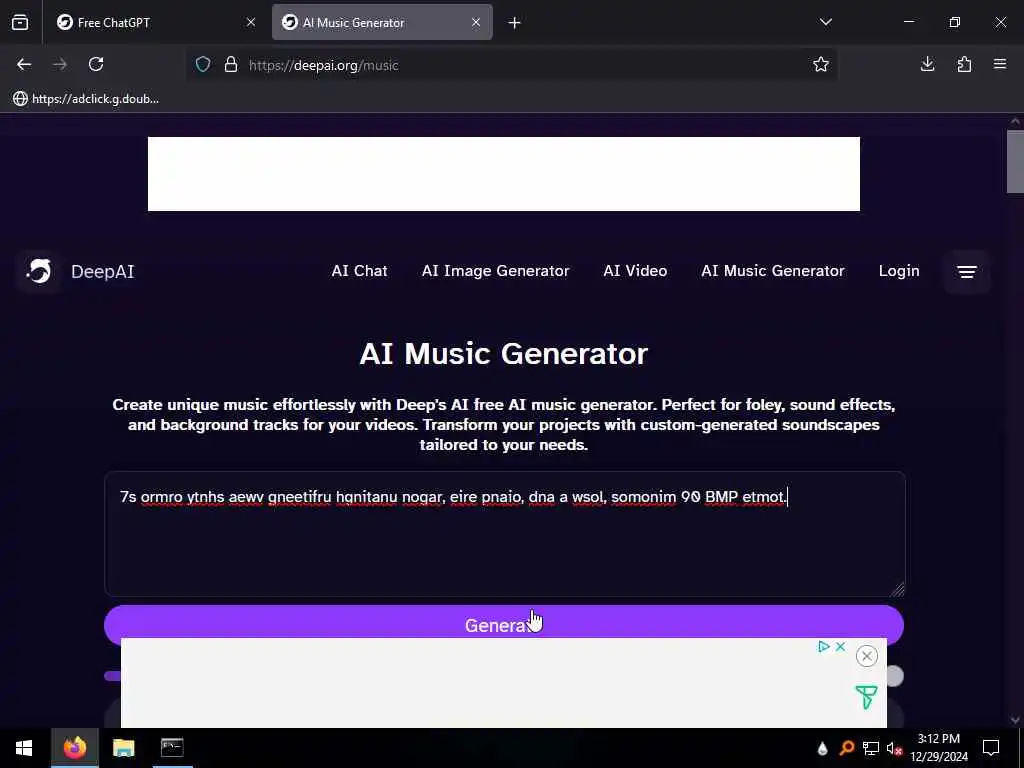Click the Generate button
Screen dimensions: 1024x768
click(504, 624)
